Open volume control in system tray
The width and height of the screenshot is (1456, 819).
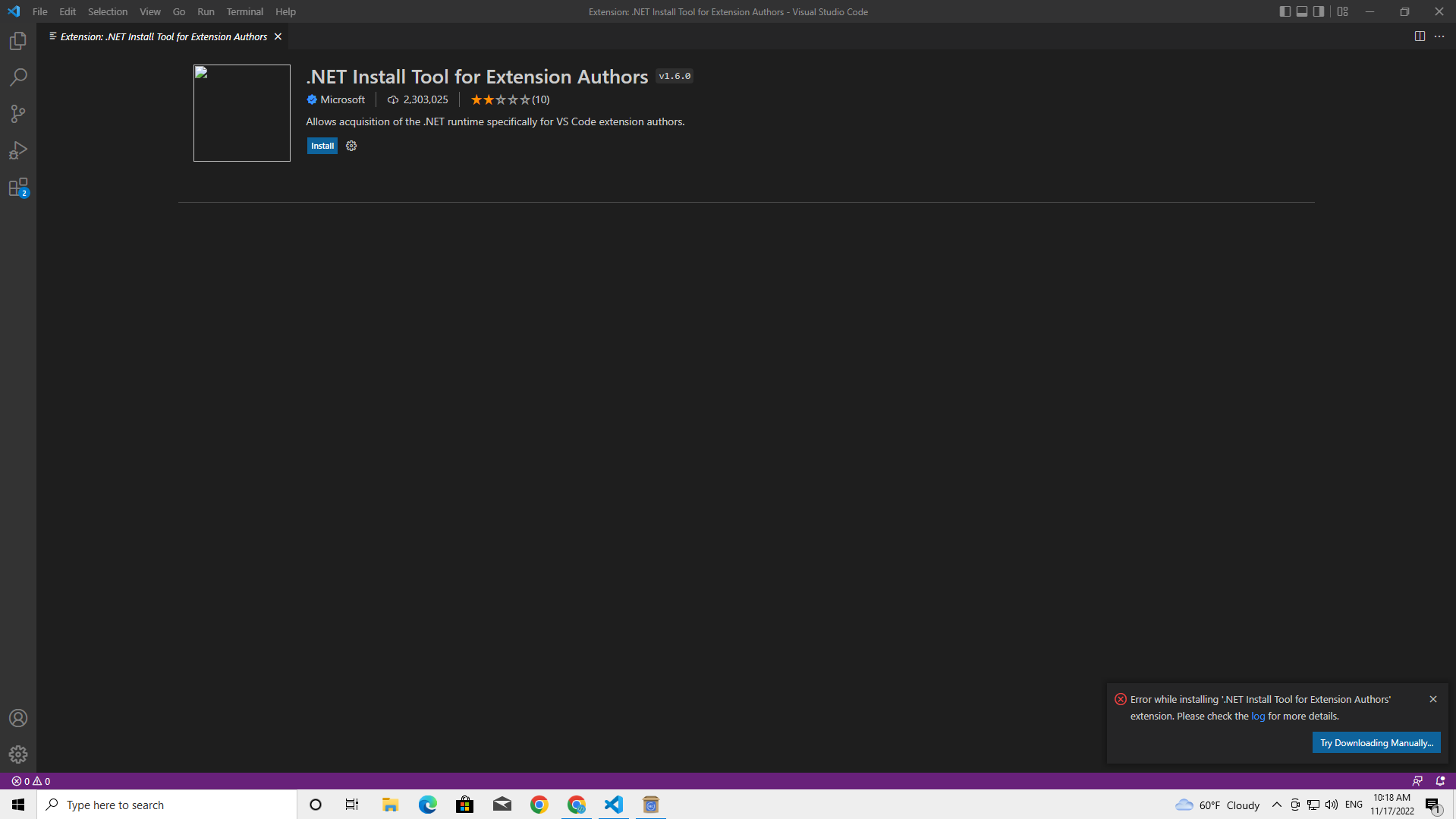point(1332,805)
